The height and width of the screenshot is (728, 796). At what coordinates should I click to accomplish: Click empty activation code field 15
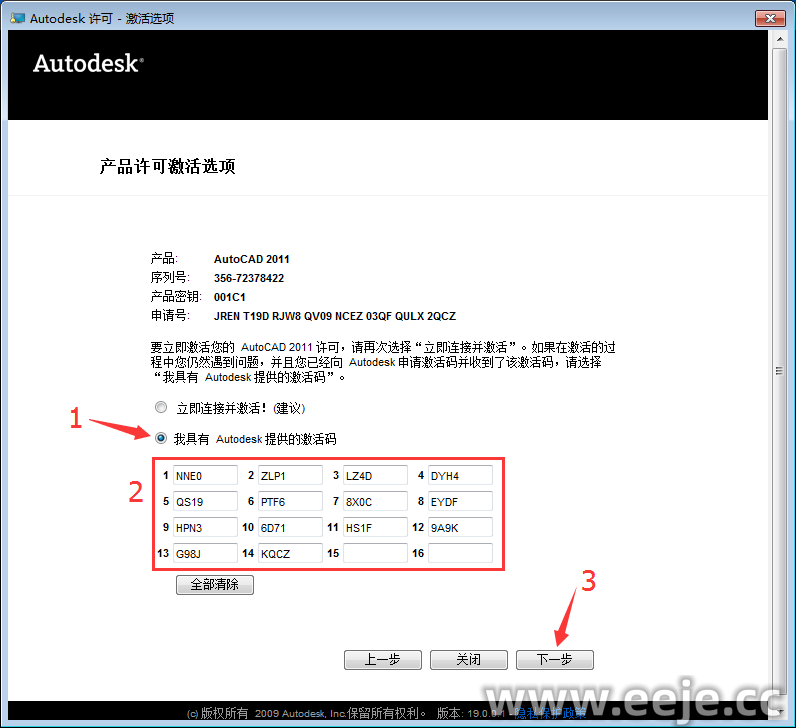click(x=375, y=553)
